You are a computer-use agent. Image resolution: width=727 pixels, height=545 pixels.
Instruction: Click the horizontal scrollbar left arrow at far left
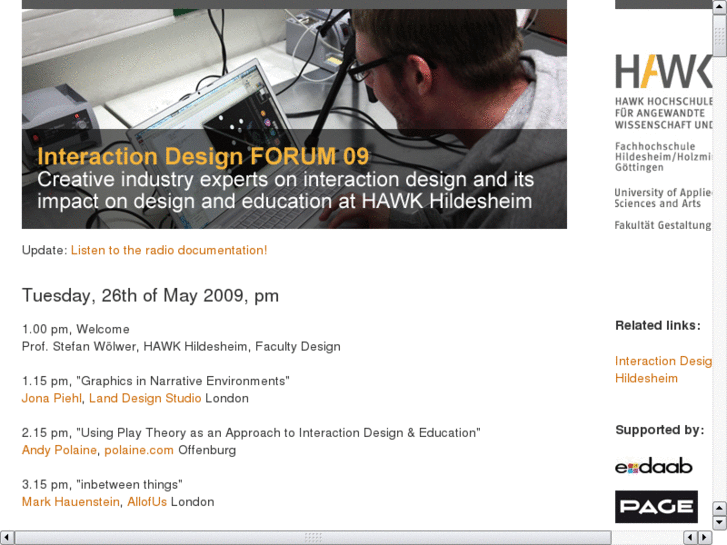click(7, 538)
